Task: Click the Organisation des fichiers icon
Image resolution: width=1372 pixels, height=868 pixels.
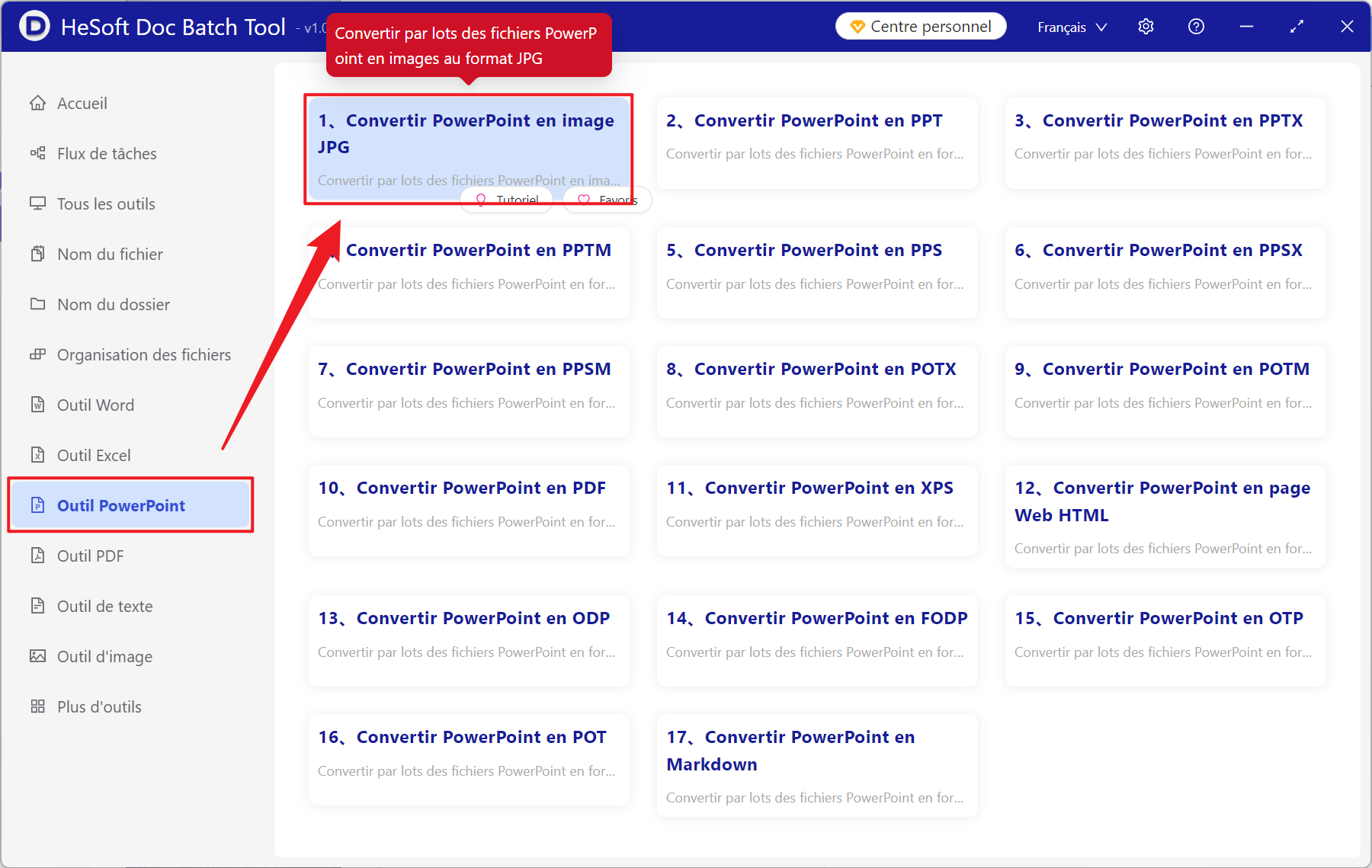Action: (37, 354)
